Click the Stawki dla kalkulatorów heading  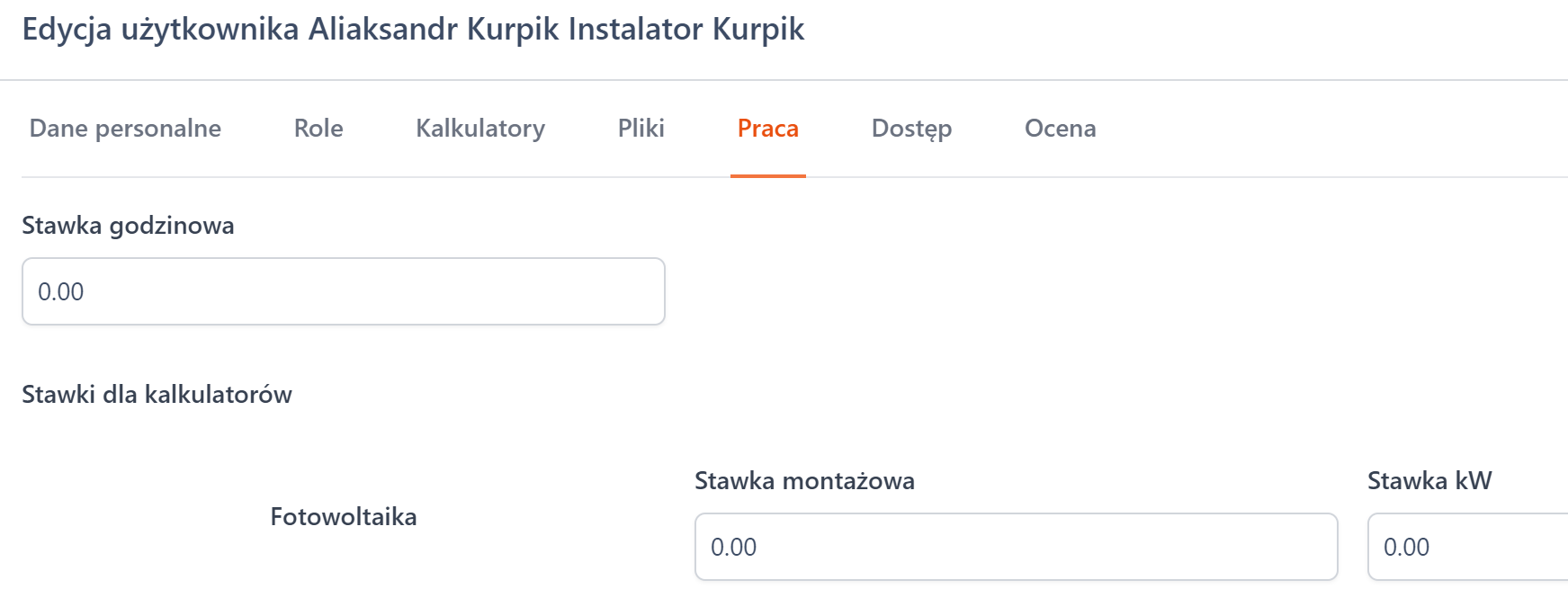[157, 395]
